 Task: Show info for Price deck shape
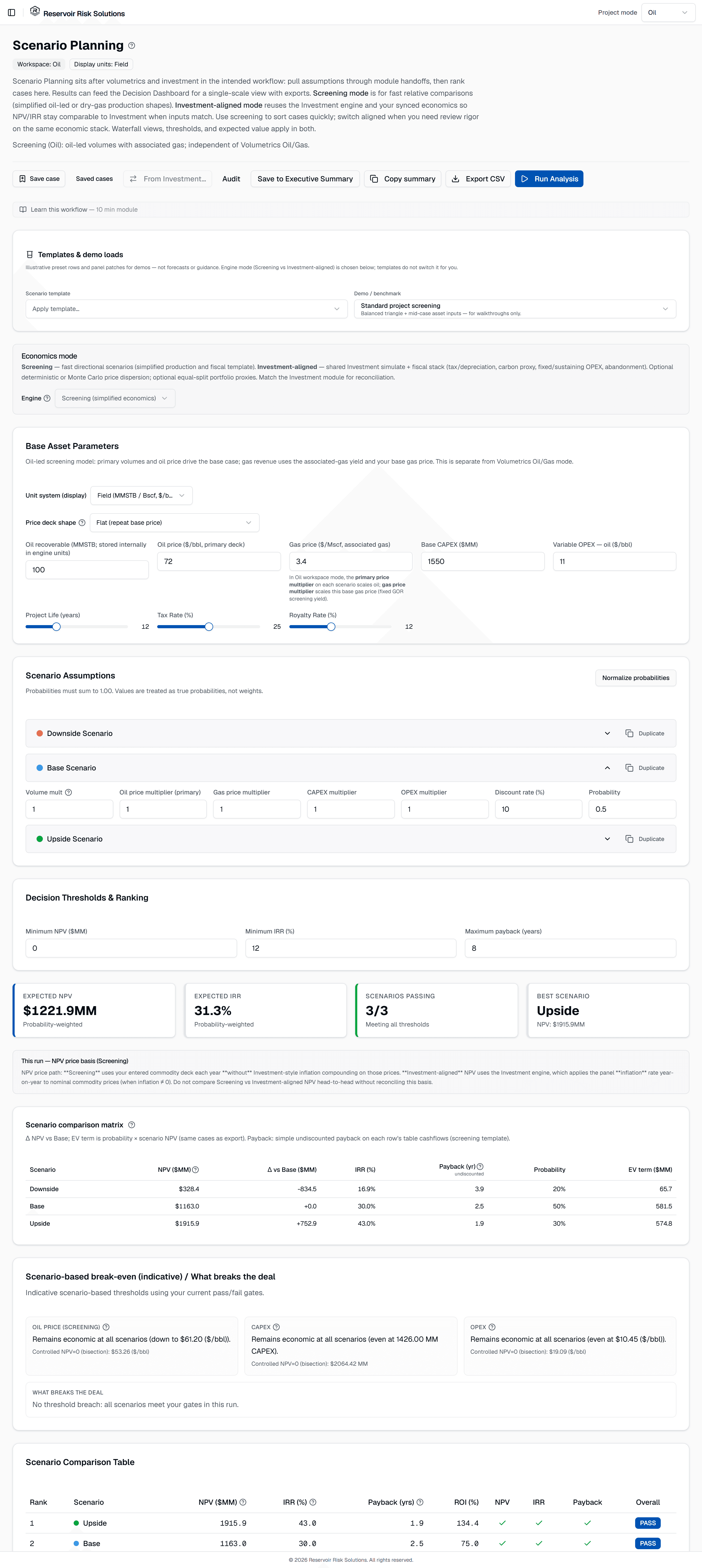[82, 523]
